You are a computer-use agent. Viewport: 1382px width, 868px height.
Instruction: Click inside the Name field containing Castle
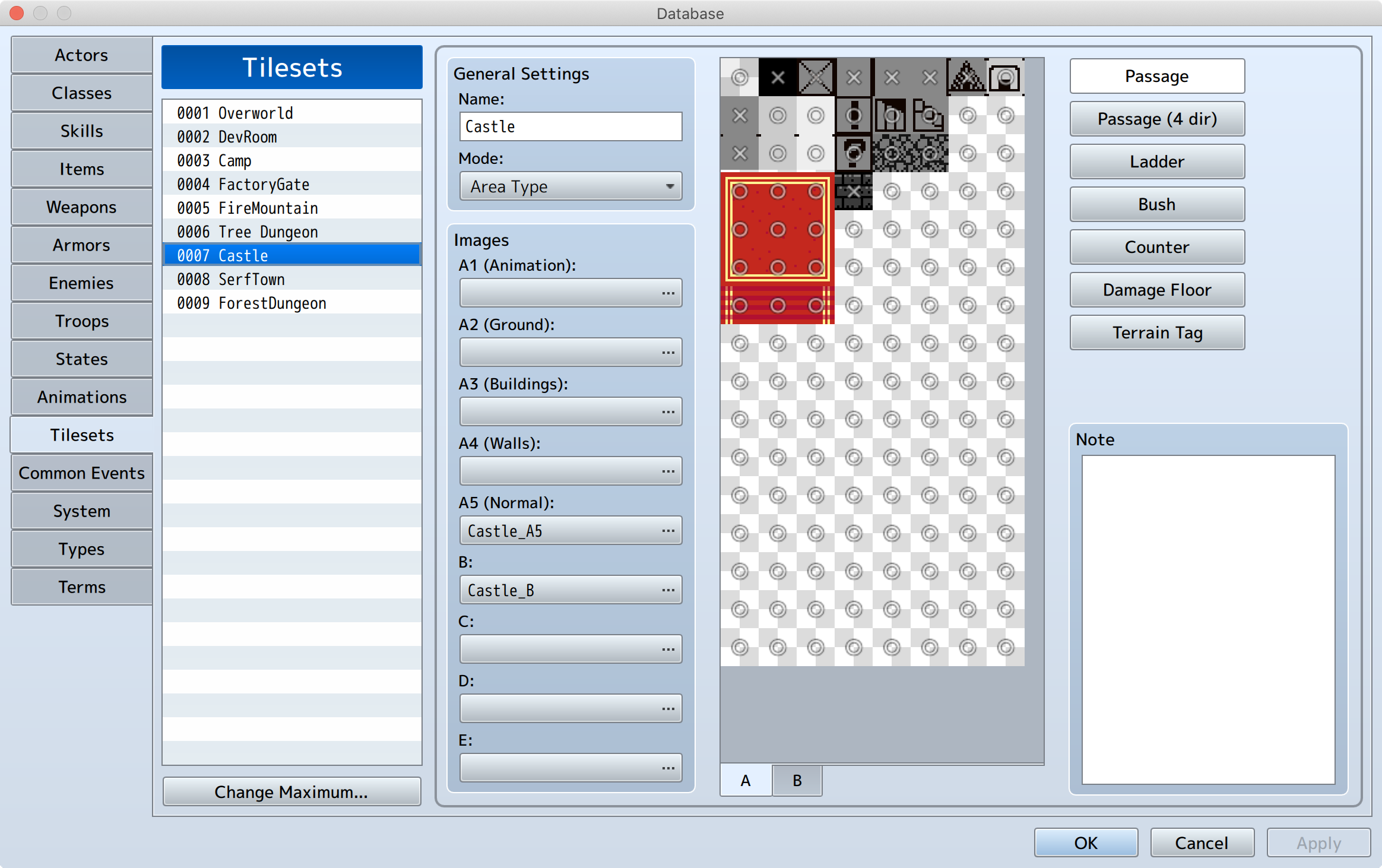(x=570, y=126)
